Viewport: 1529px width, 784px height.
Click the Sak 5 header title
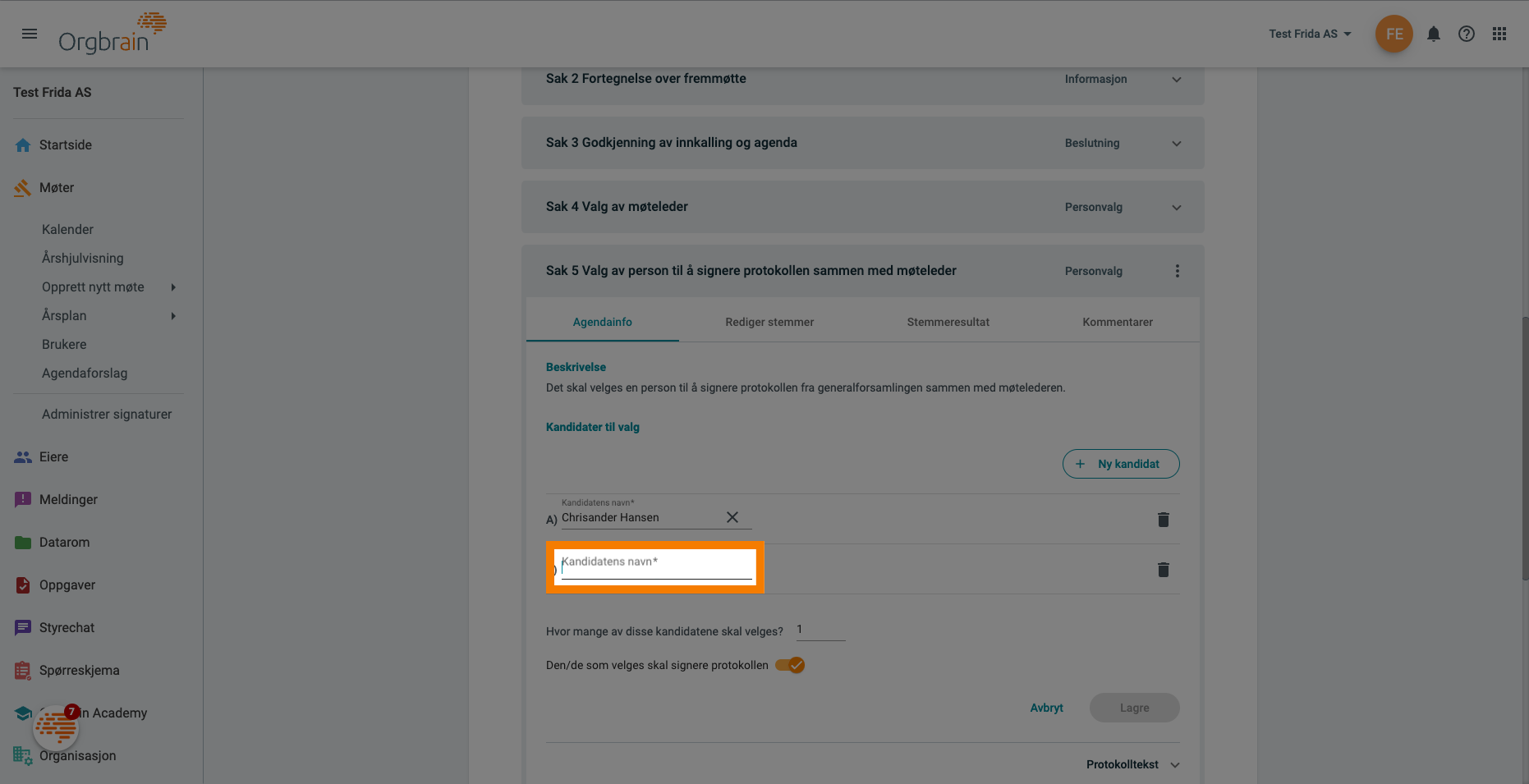(x=751, y=271)
